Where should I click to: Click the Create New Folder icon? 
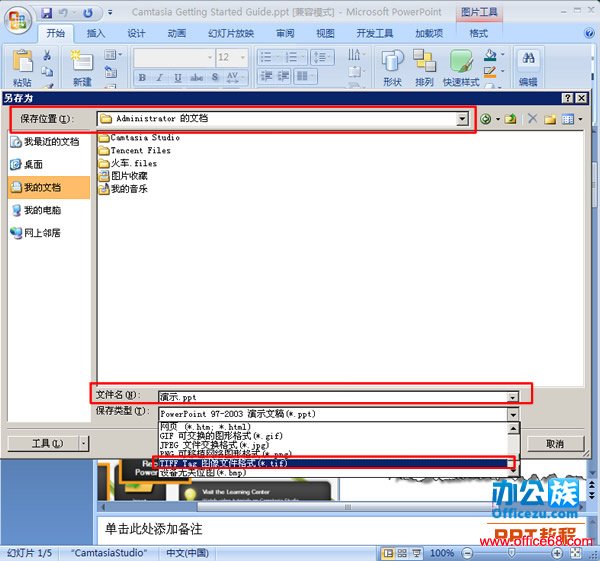point(550,119)
